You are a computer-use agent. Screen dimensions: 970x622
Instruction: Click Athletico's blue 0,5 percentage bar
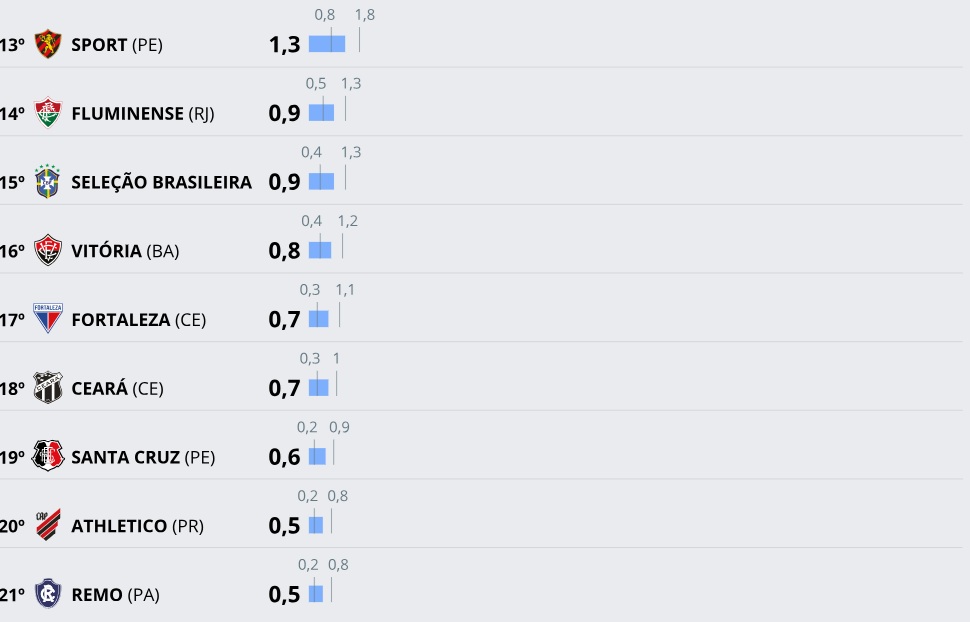316,525
